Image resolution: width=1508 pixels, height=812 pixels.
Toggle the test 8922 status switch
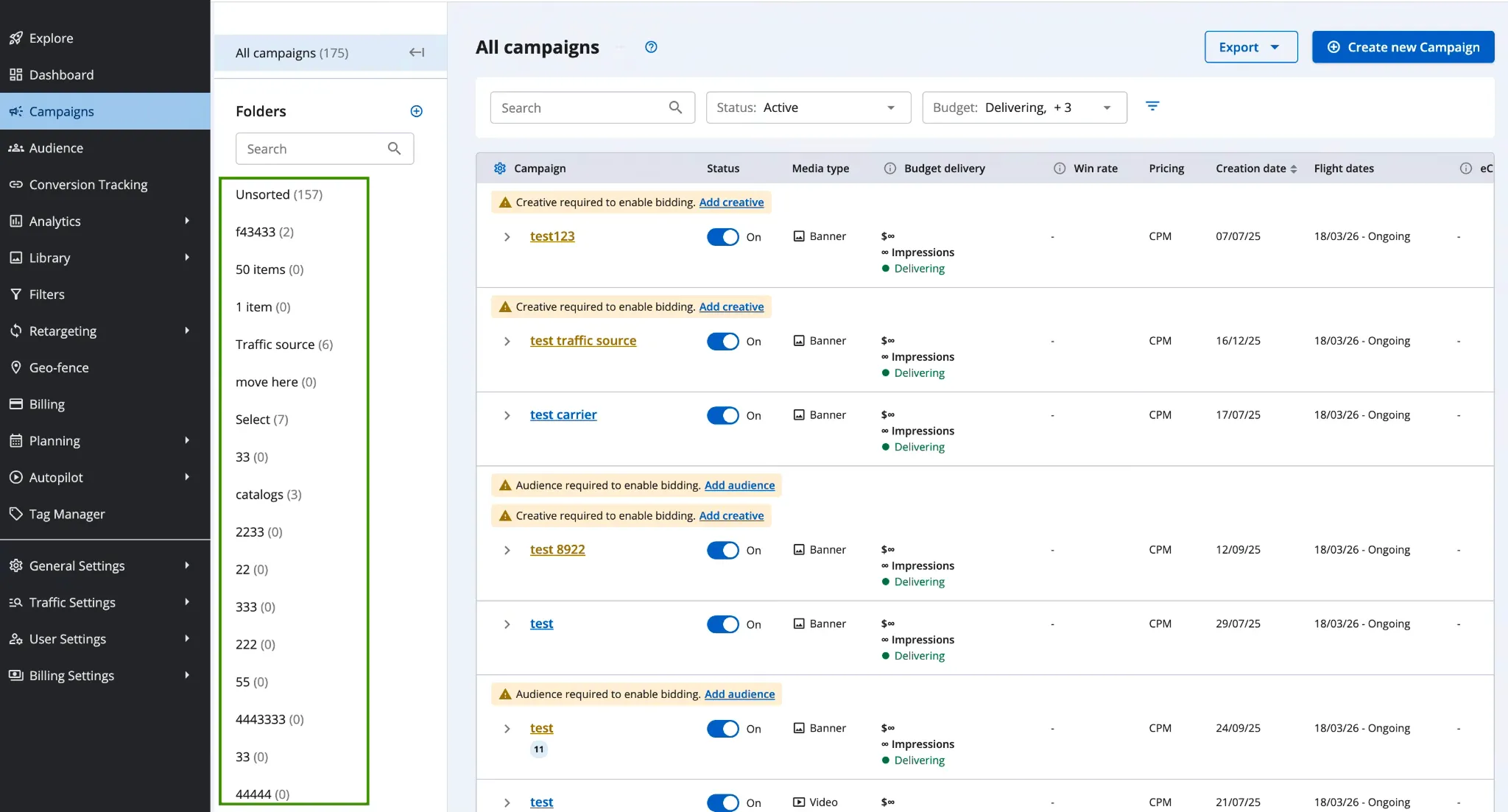point(722,551)
